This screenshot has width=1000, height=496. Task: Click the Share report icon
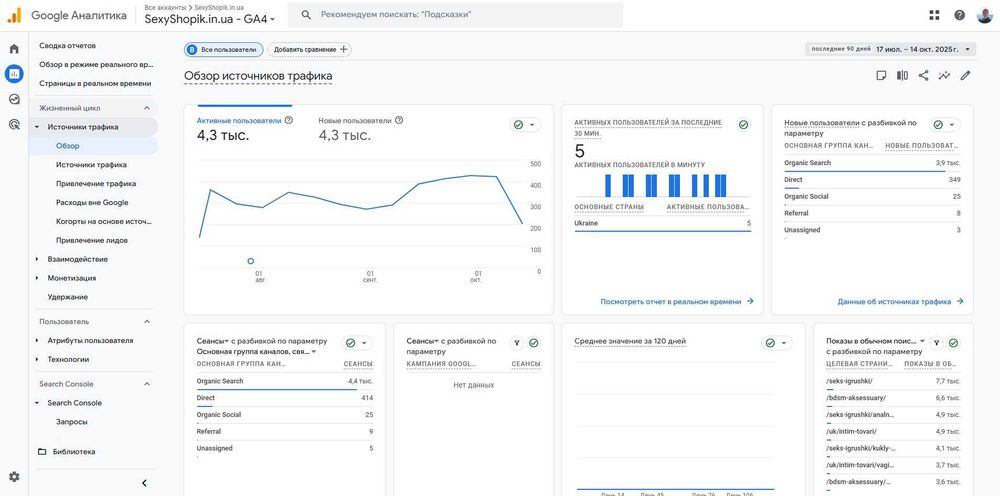pos(923,75)
